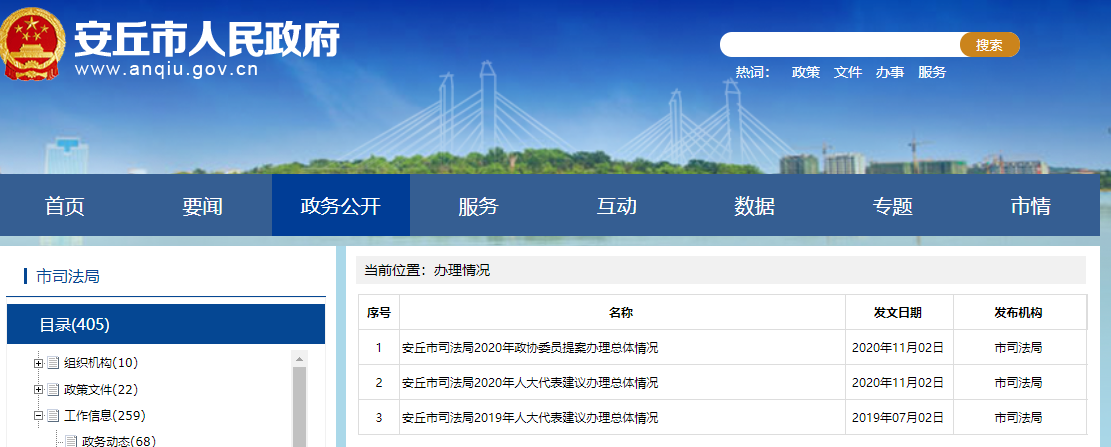
Task: Click the 发布机构 column header
Action: (x=1018, y=312)
